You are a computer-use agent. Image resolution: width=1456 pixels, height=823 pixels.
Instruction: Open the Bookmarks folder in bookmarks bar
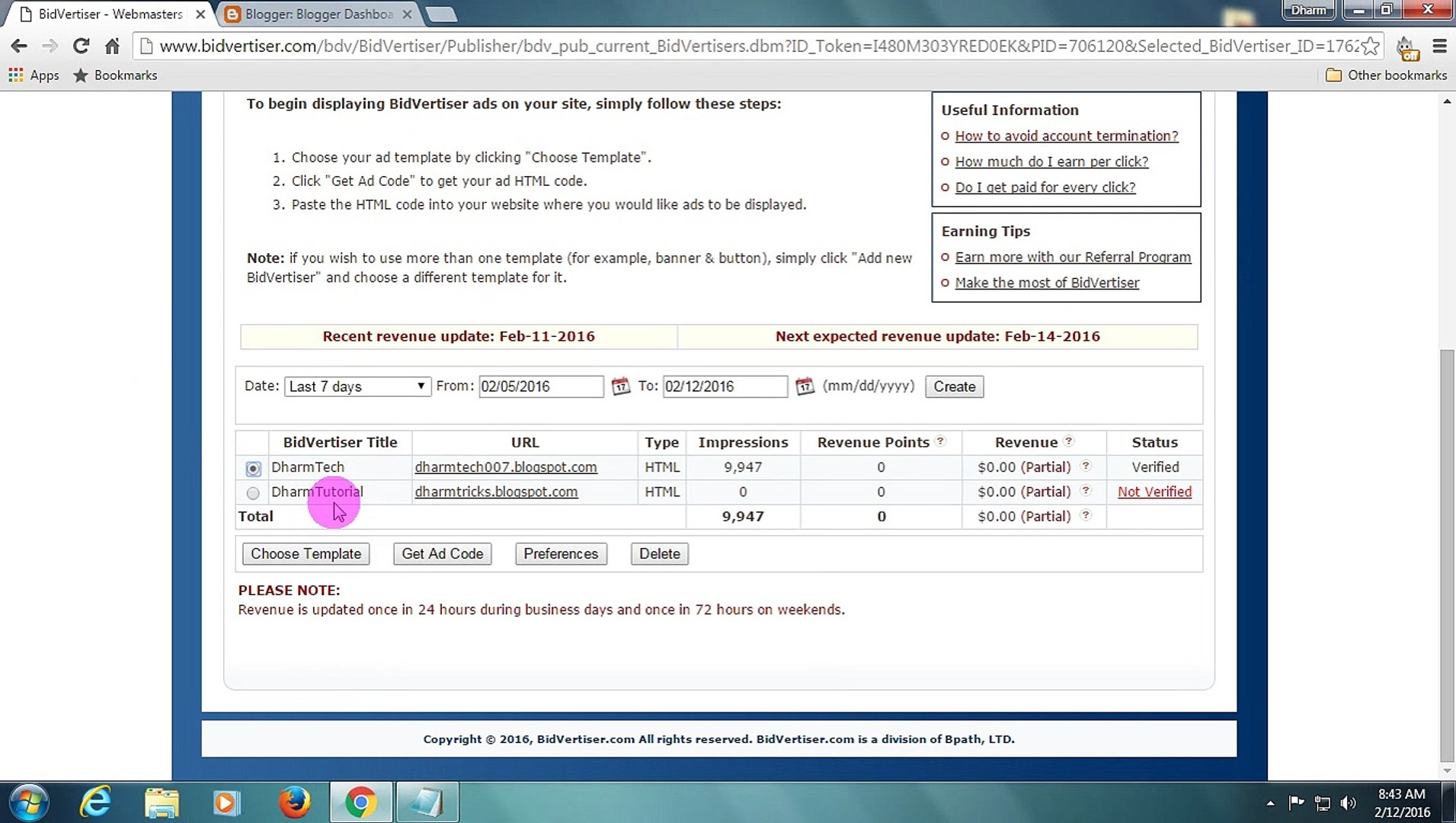click(x=116, y=75)
